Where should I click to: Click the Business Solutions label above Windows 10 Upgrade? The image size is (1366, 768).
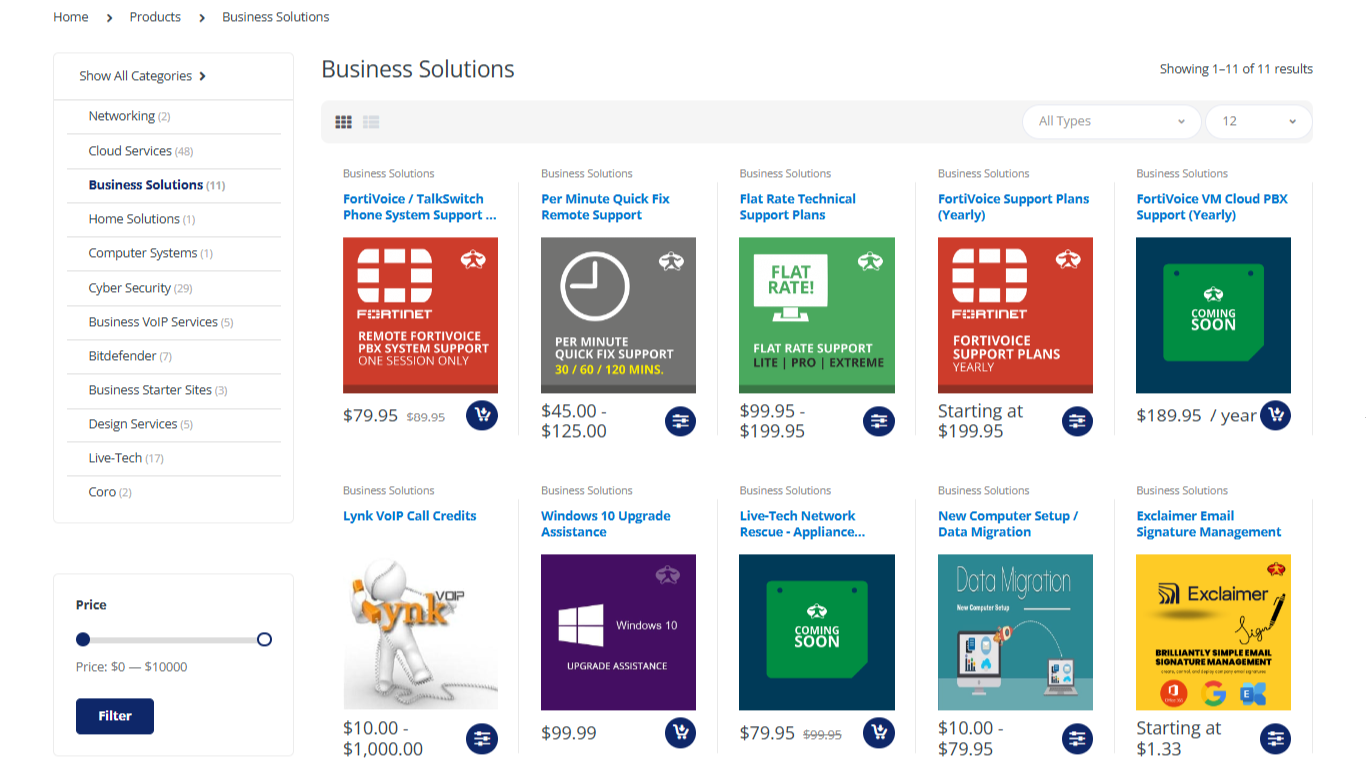click(587, 491)
